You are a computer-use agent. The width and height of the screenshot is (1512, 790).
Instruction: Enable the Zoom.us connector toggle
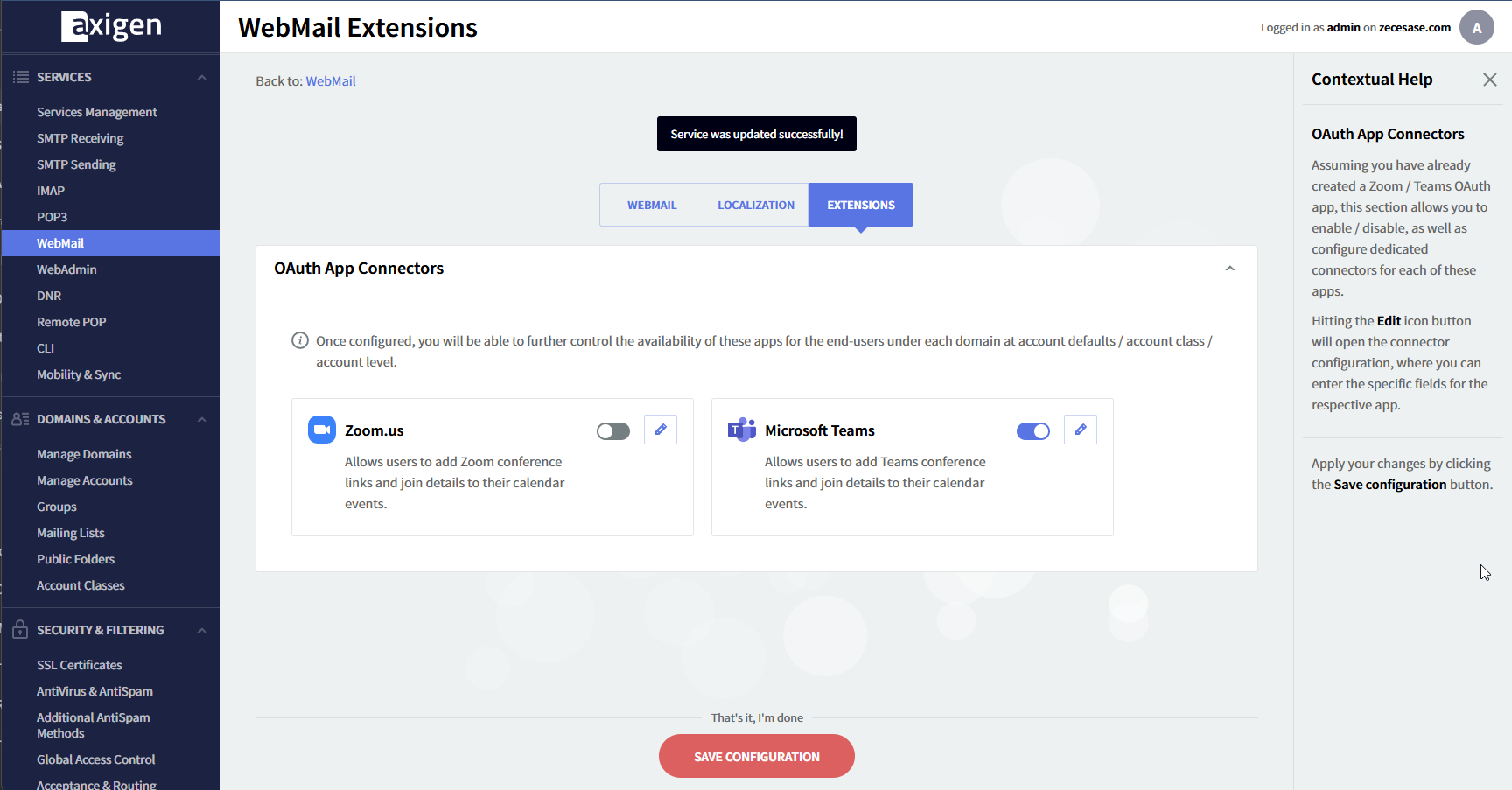(x=613, y=431)
